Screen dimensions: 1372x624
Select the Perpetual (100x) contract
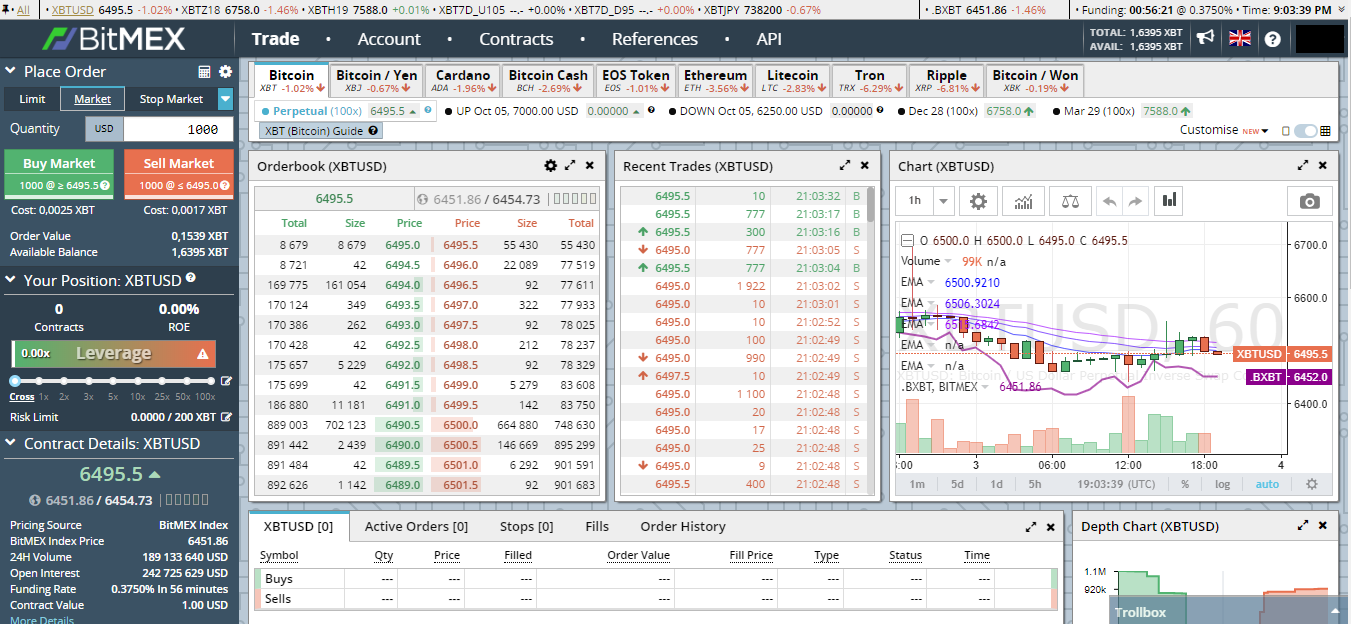point(346,111)
